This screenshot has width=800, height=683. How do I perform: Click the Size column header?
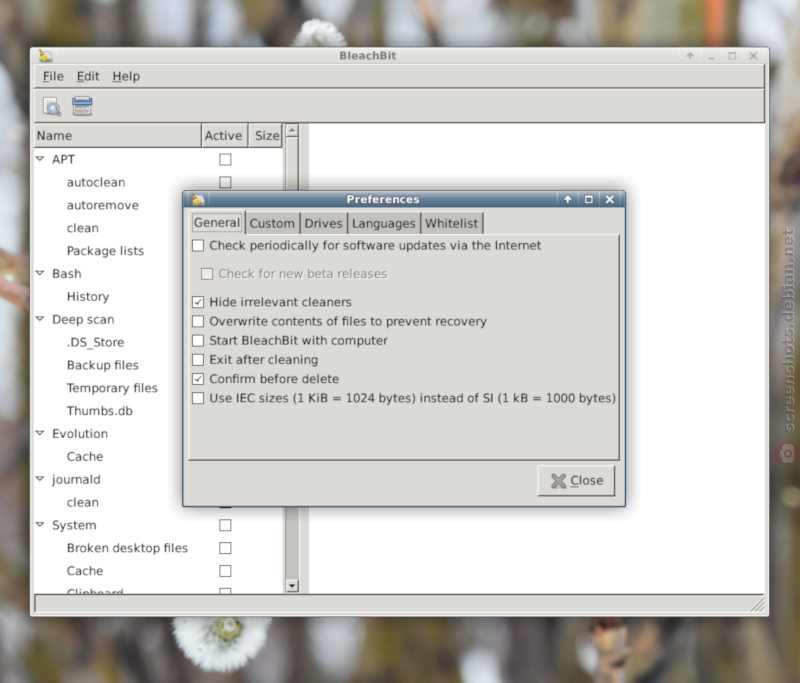[x=266, y=136]
